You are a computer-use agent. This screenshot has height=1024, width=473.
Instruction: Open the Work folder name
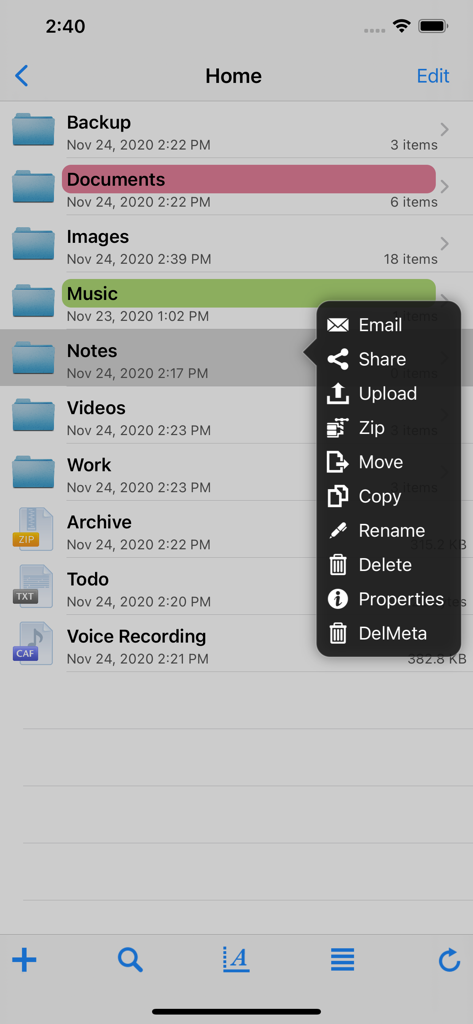(x=89, y=465)
